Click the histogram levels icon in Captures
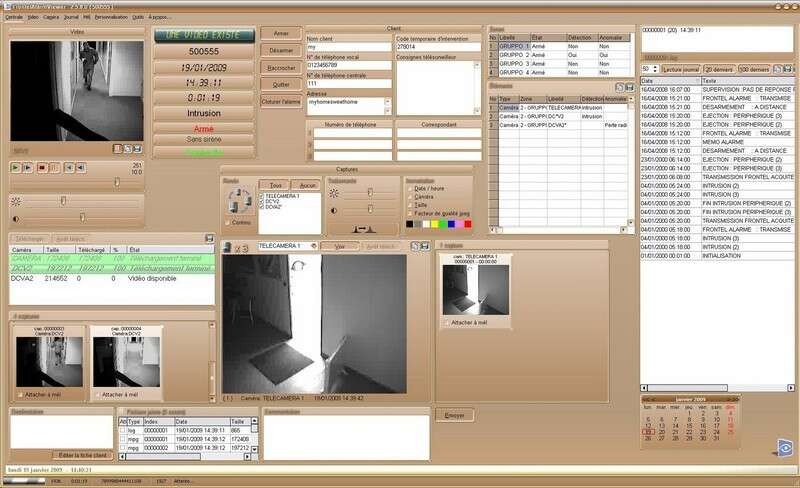 tap(363, 229)
